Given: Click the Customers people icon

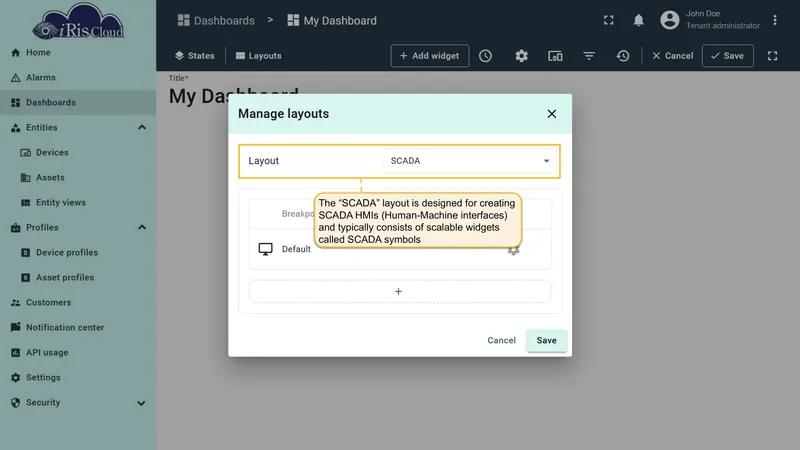Looking at the screenshot, I should point(15,303).
